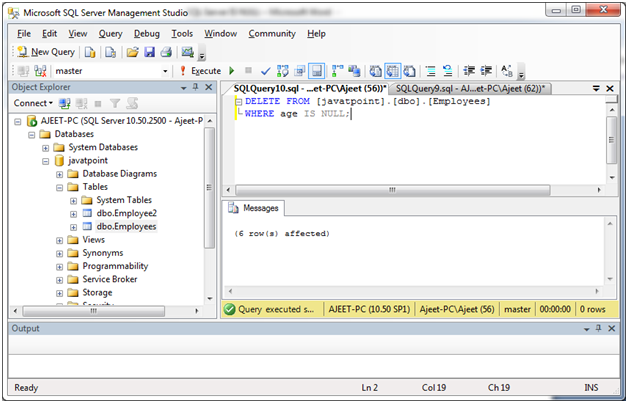Open the SQL Editor toolbar overflow arrow
The width and height of the screenshot is (628, 403).
tap(521, 73)
